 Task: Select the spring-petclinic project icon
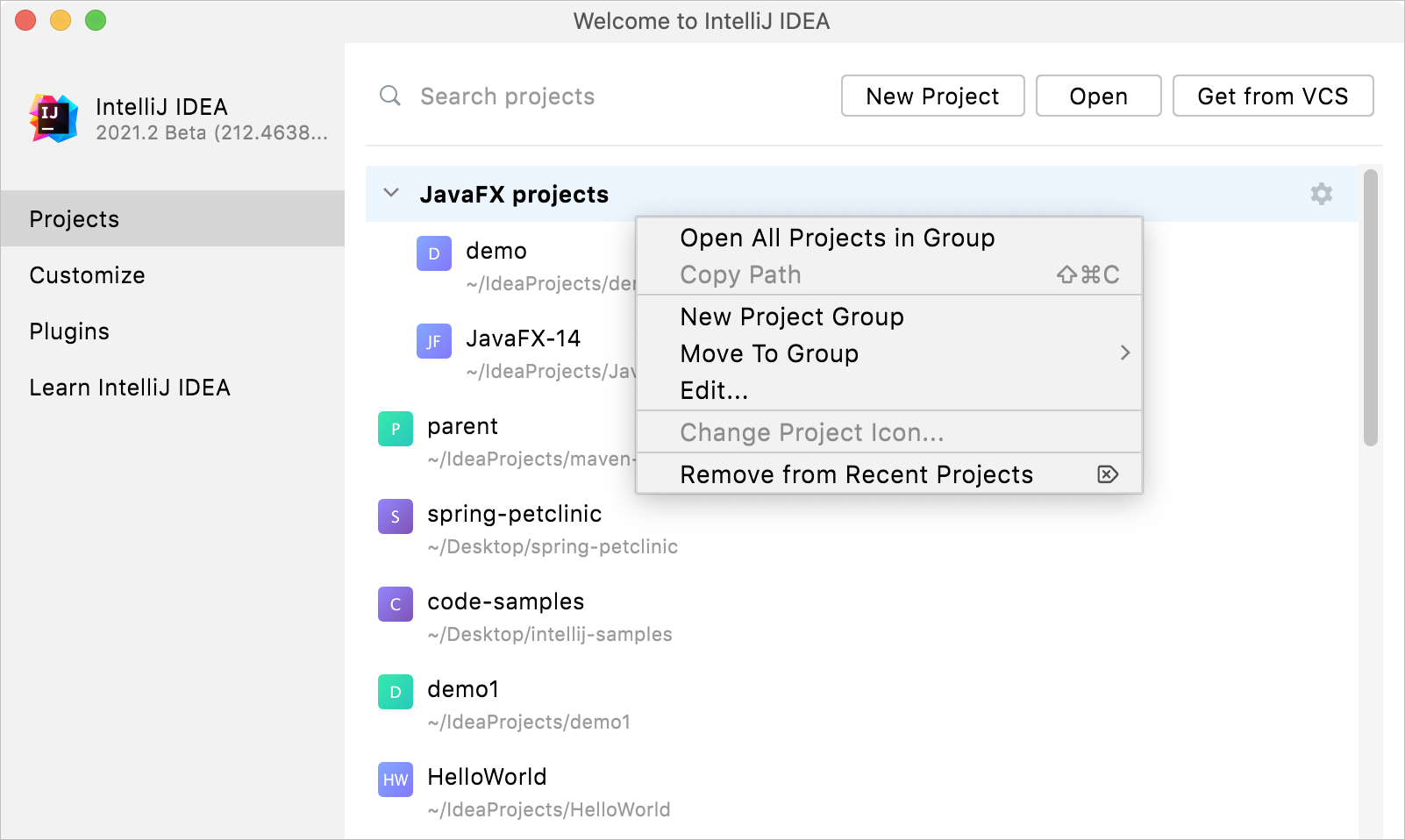(x=395, y=516)
